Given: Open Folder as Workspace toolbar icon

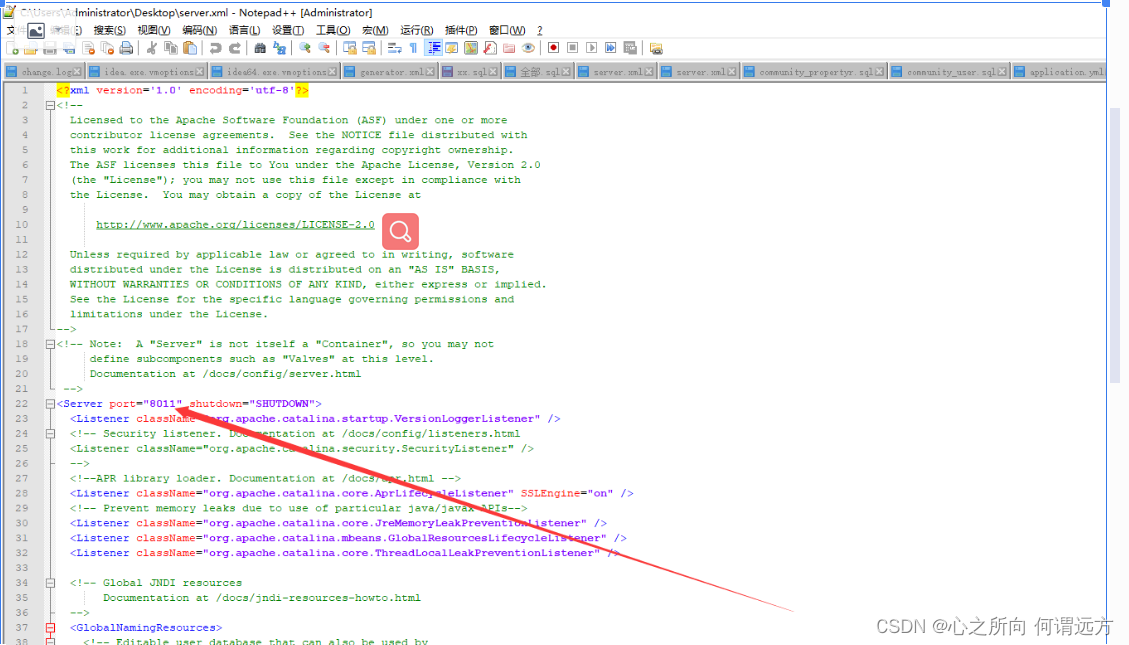Looking at the screenshot, I should tap(509, 48).
